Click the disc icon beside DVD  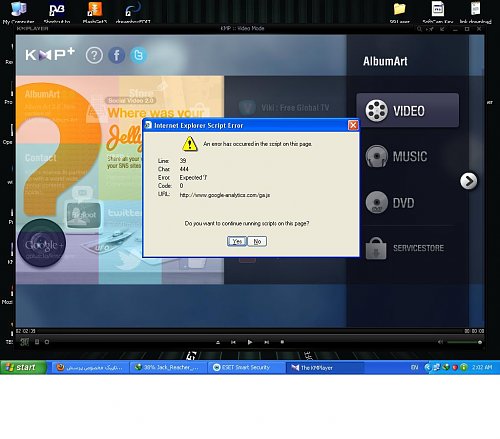tap(377, 202)
